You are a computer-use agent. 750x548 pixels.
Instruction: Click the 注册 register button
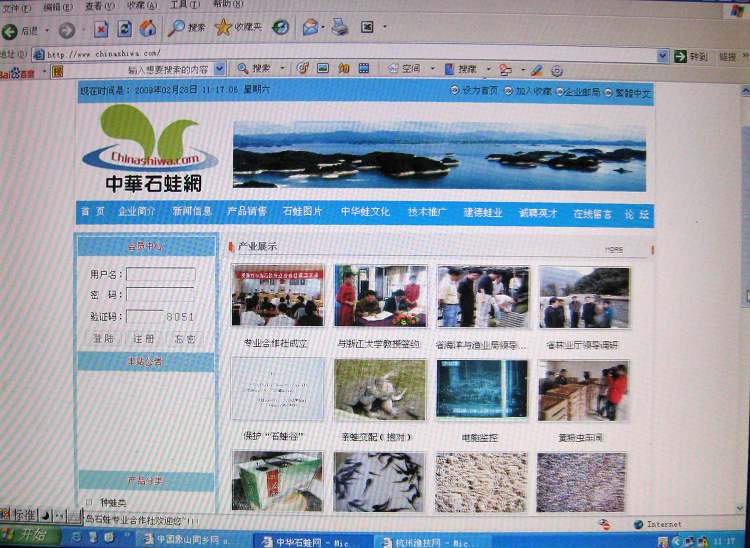click(145, 339)
